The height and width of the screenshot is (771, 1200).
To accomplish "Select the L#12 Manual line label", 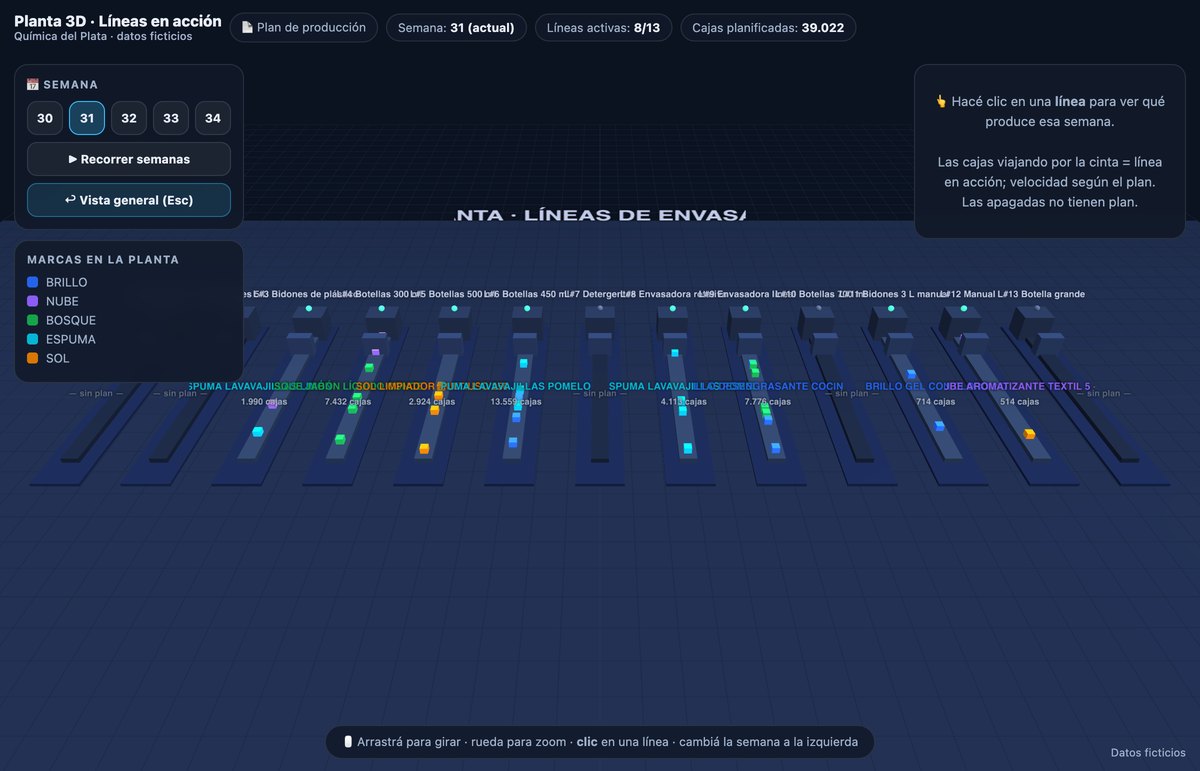I will tap(968, 294).
